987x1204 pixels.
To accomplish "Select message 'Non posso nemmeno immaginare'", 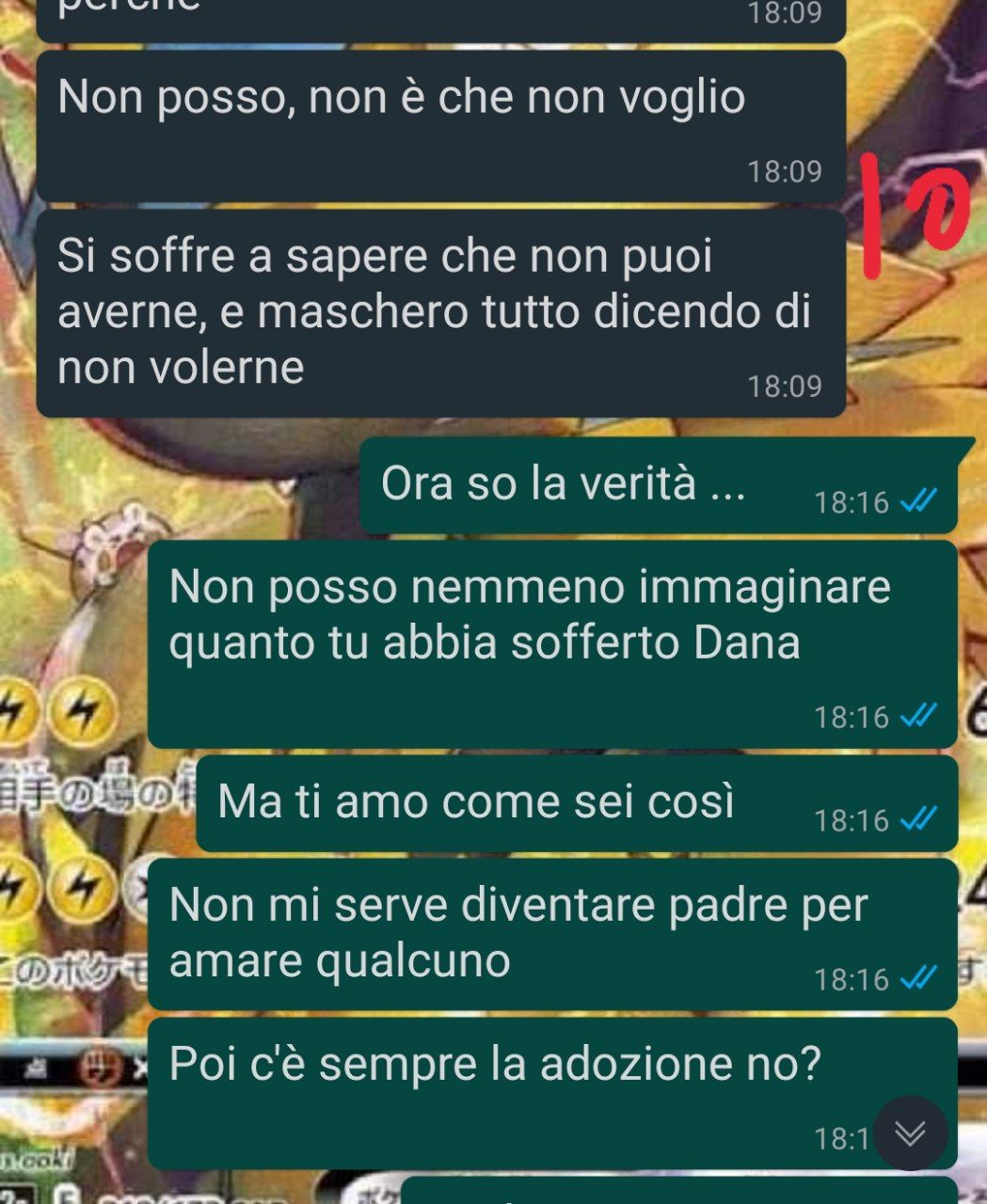I will click(x=552, y=644).
